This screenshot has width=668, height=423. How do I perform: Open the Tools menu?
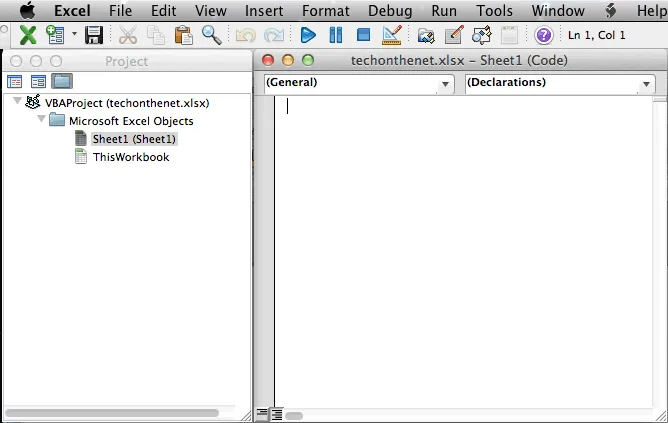pos(495,11)
